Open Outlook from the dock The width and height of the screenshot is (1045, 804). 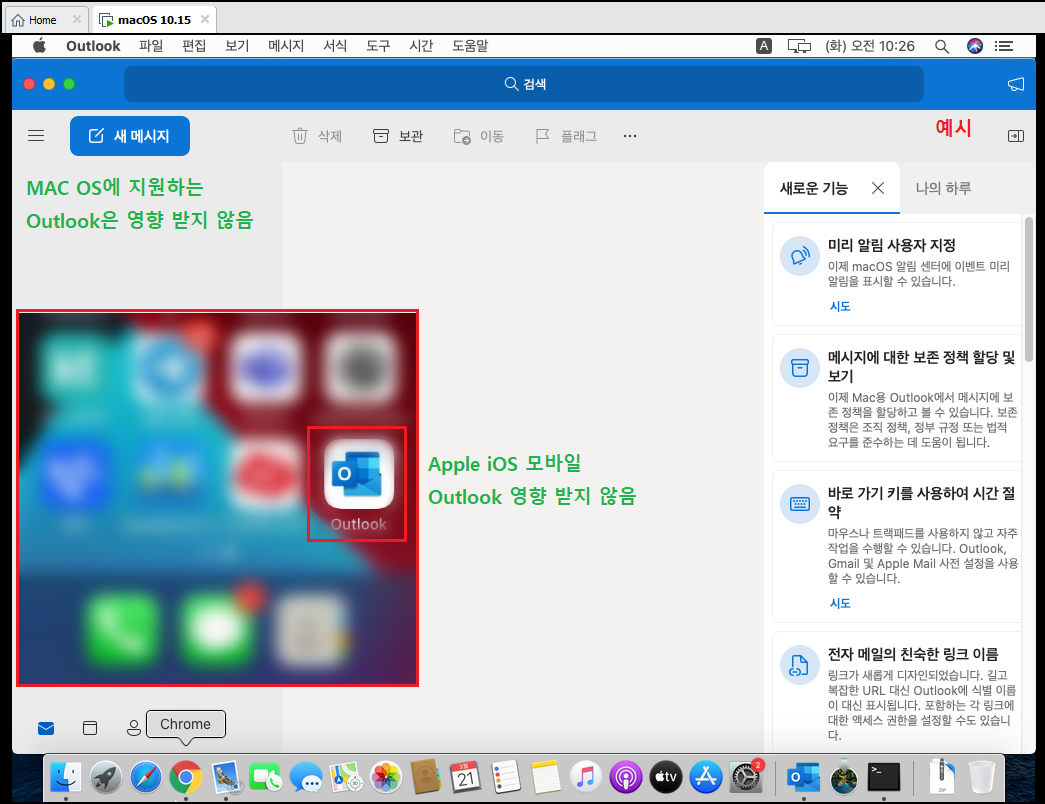803,777
